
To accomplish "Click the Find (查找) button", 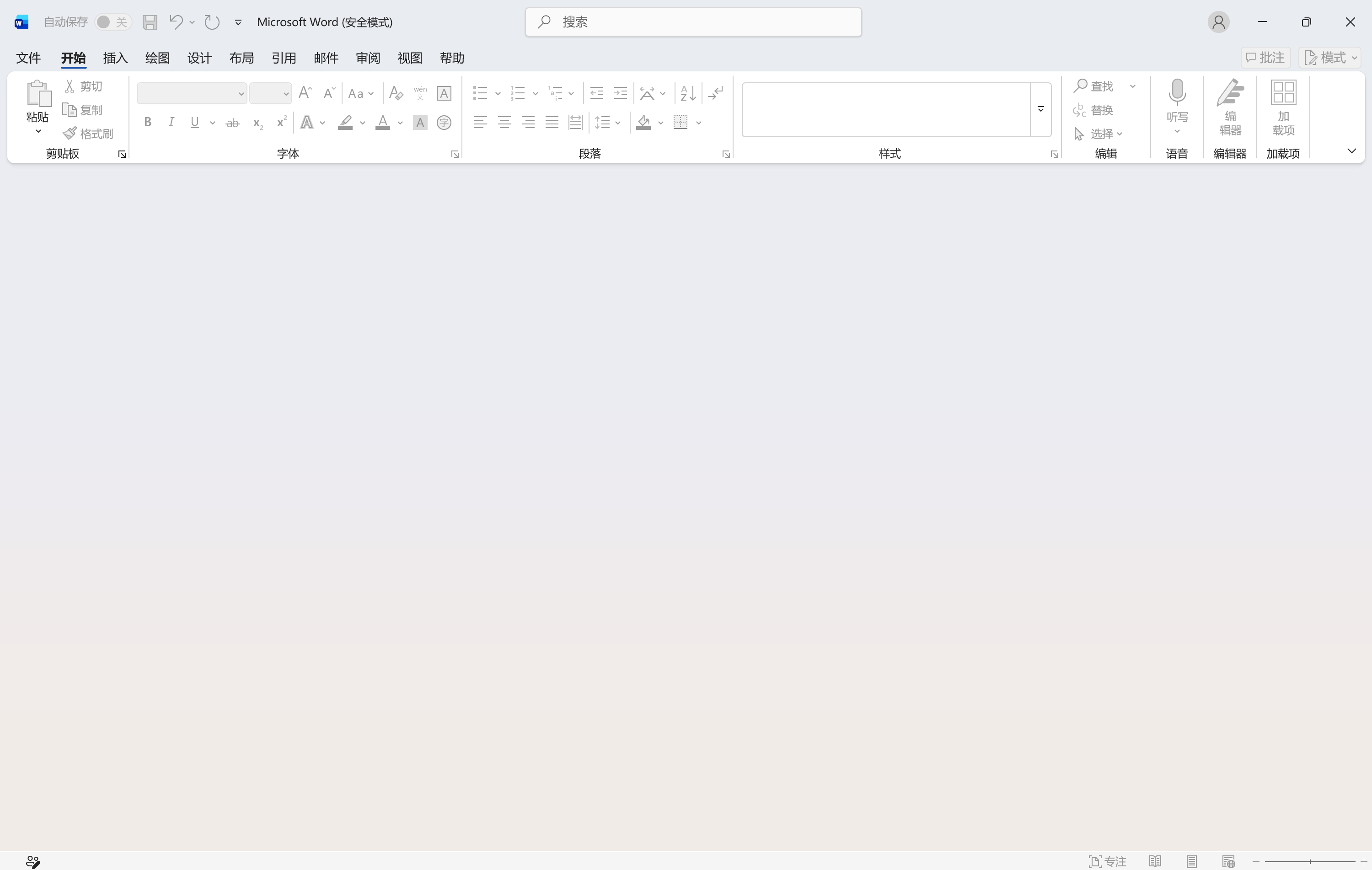I will (1093, 86).
